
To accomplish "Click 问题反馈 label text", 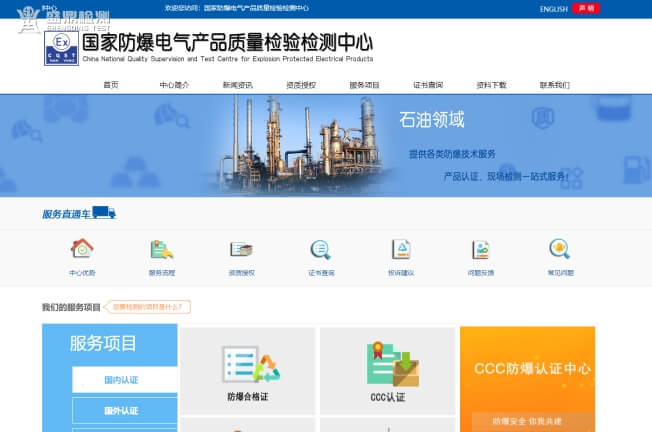I will tap(481, 273).
